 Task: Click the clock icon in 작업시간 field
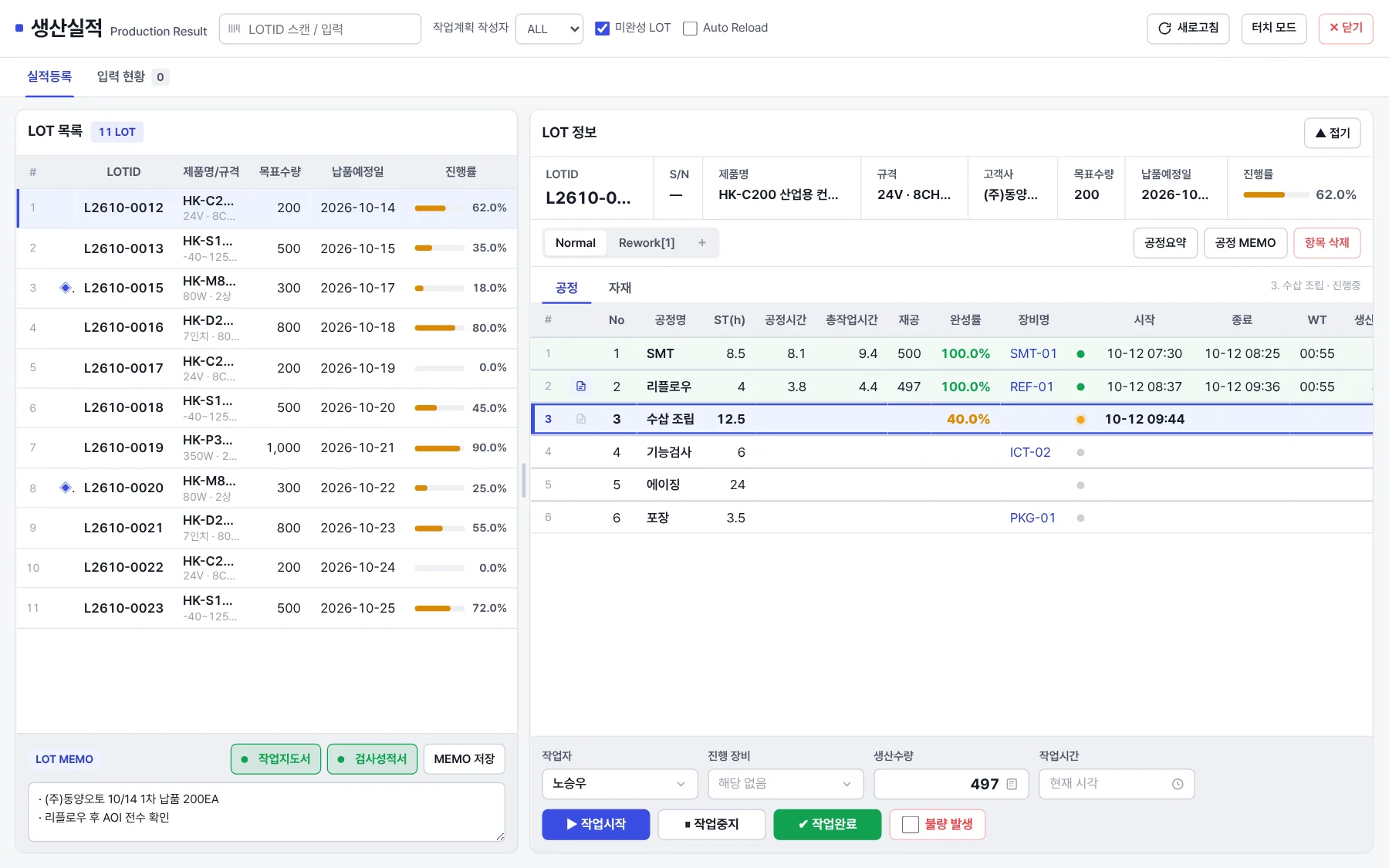pyautogui.click(x=1178, y=784)
